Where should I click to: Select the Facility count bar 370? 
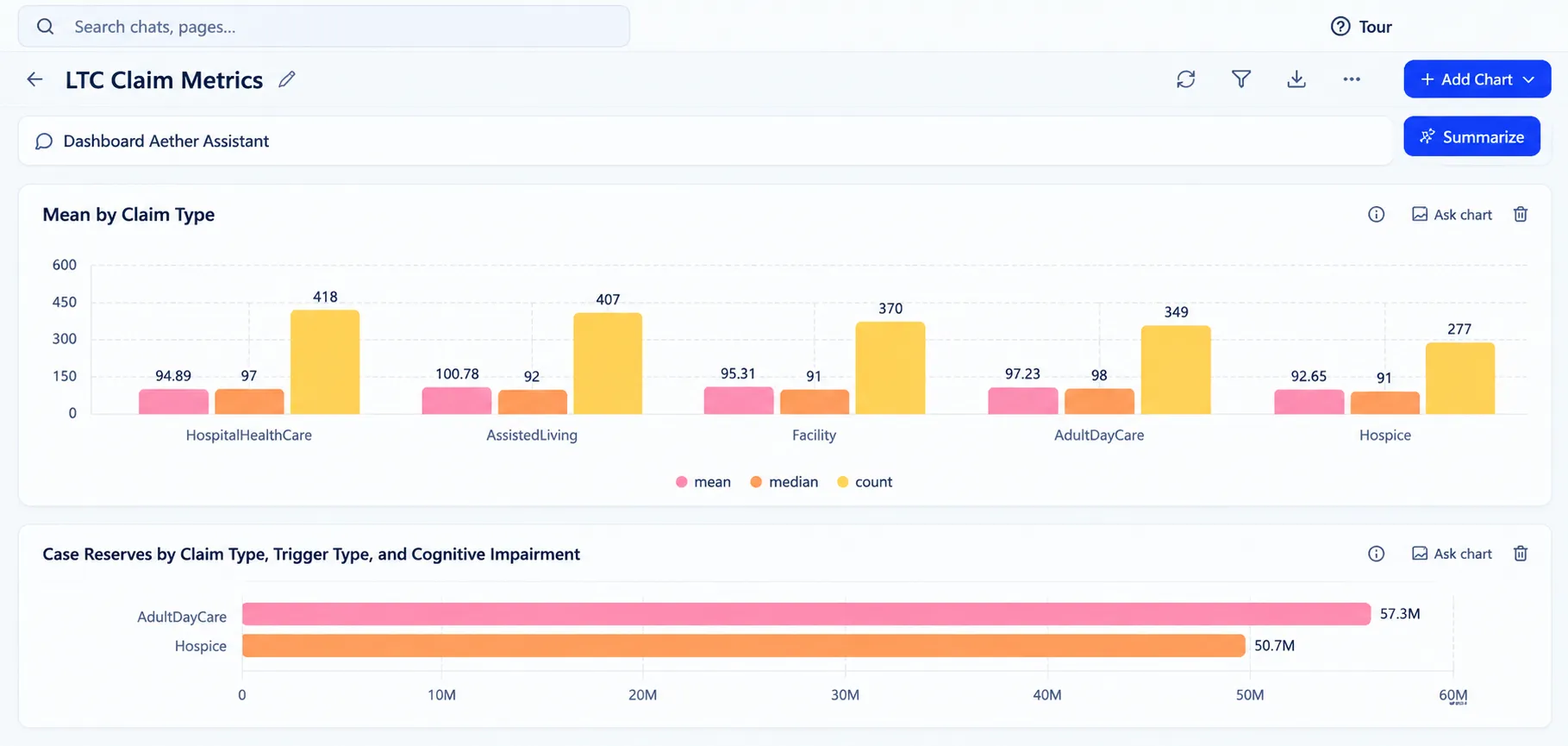(890, 368)
